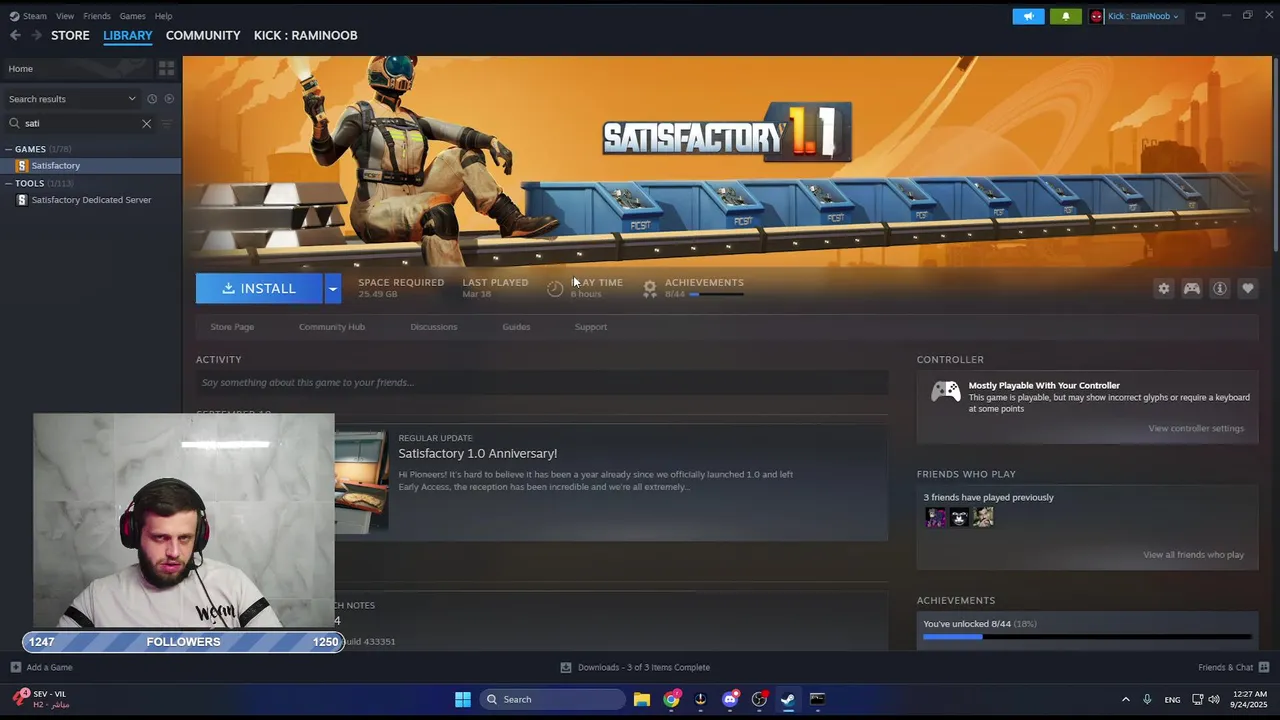This screenshot has width=1280, height=720.
Task: Toggle show ready-to-play games icon
Action: 169,99
